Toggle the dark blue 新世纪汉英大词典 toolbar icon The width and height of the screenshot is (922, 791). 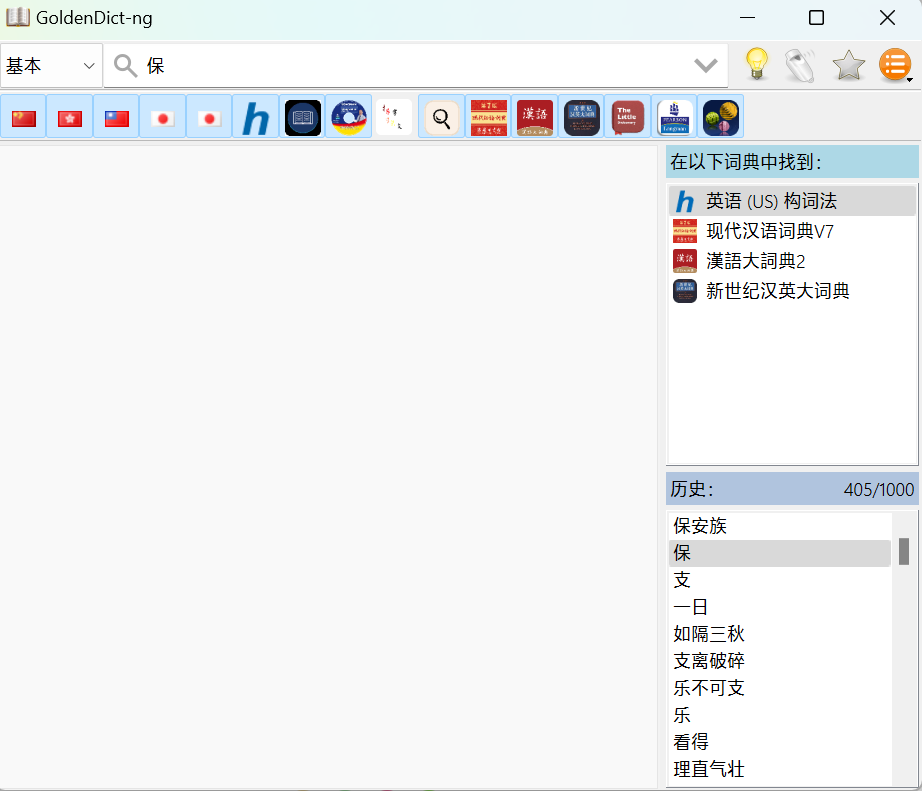click(582, 118)
